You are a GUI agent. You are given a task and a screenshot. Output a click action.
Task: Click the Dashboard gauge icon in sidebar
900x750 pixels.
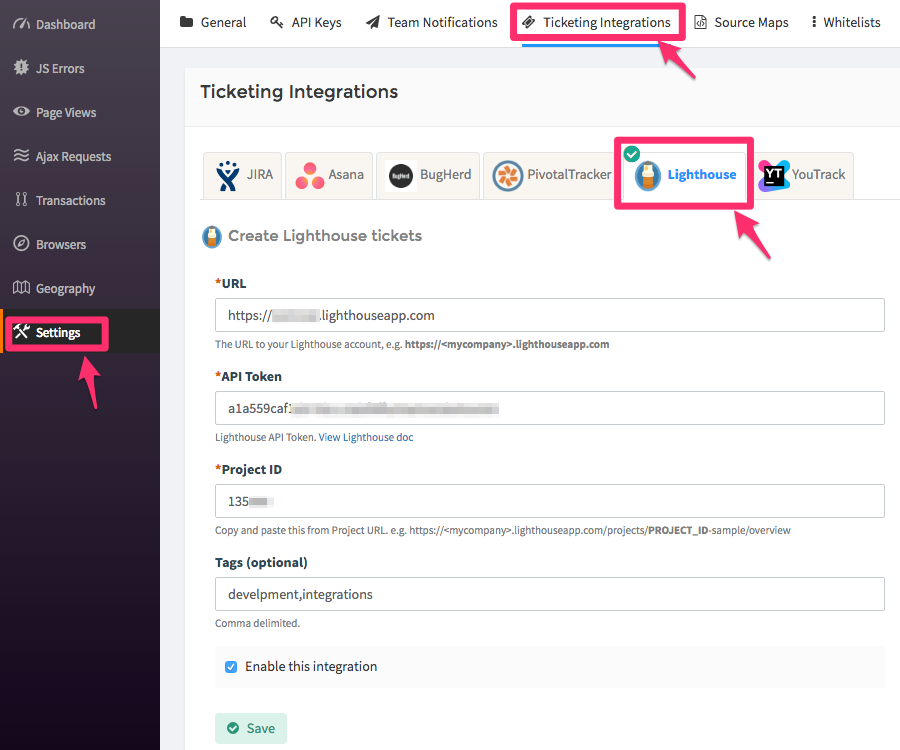click(x=21, y=24)
